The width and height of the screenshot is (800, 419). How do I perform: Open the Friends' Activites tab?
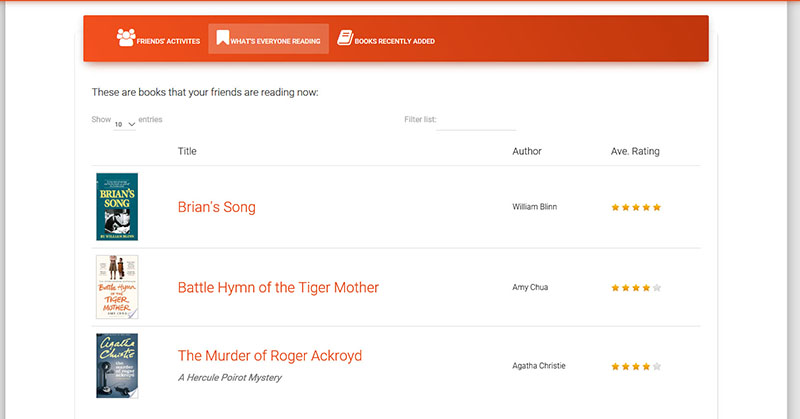click(x=158, y=39)
